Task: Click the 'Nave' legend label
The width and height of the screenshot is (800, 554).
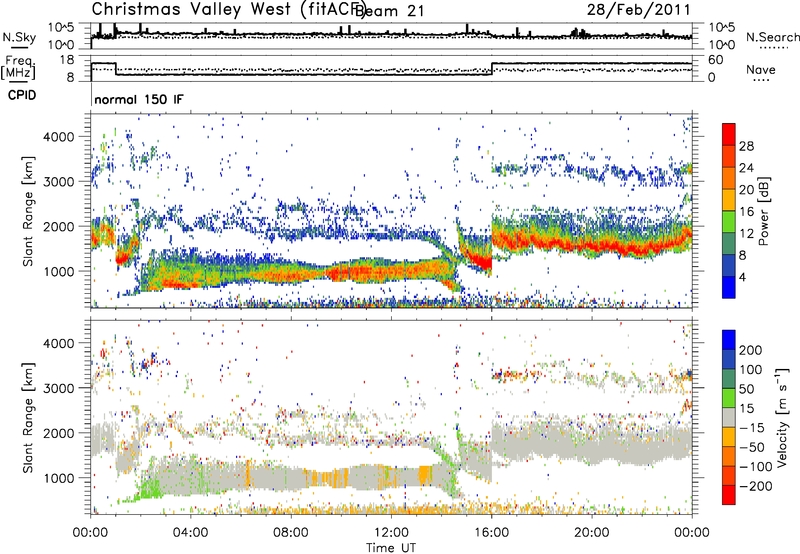Action: pyautogui.click(x=760, y=69)
